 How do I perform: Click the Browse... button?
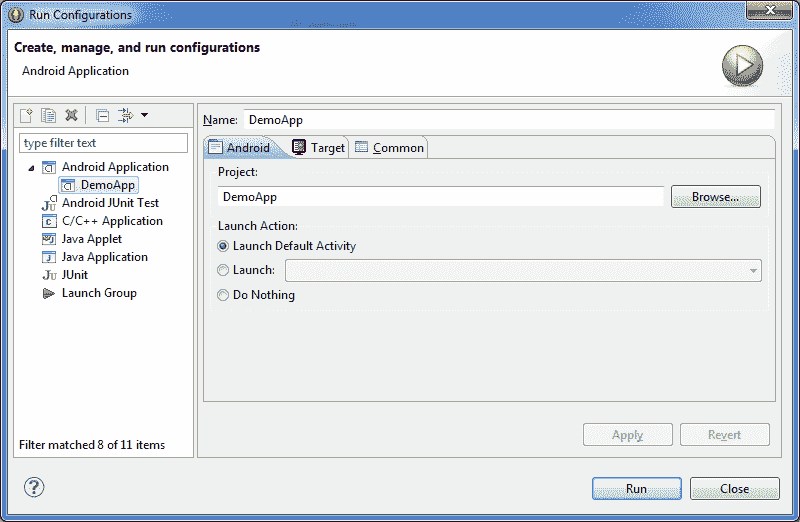[715, 197]
